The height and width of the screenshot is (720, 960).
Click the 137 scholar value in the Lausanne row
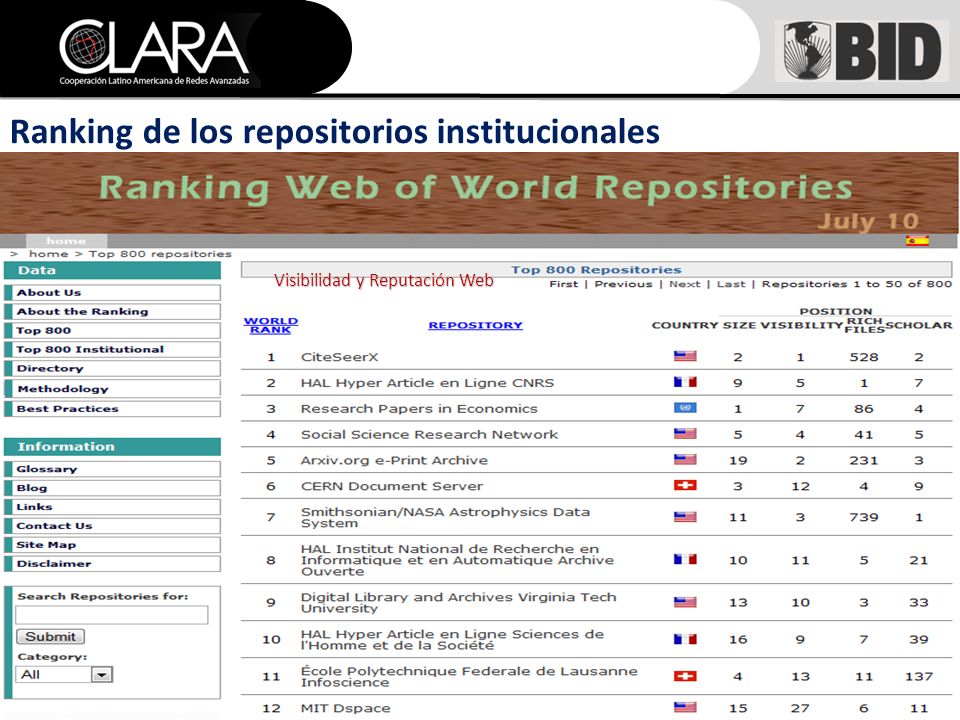pyautogui.click(x=919, y=677)
